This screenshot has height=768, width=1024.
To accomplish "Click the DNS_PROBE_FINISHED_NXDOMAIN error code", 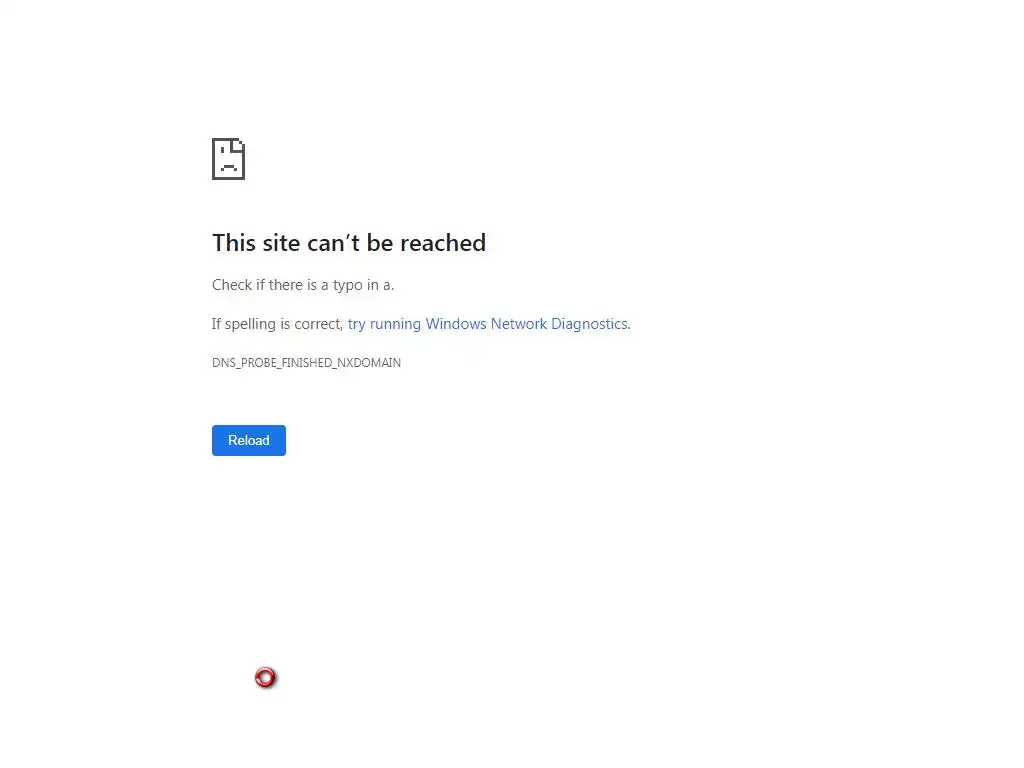I will pos(306,362).
